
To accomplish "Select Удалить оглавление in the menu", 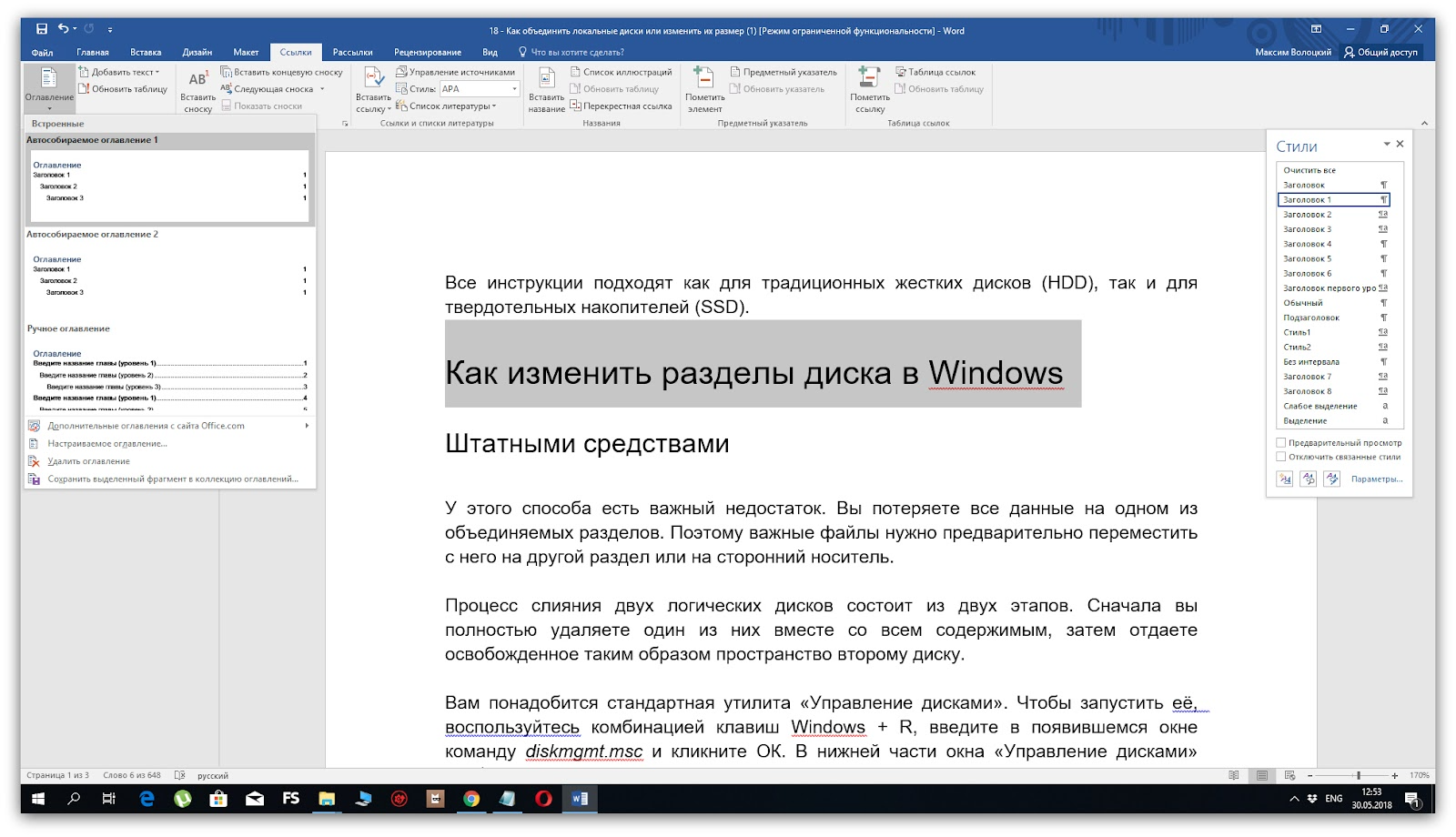I will tap(88, 461).
